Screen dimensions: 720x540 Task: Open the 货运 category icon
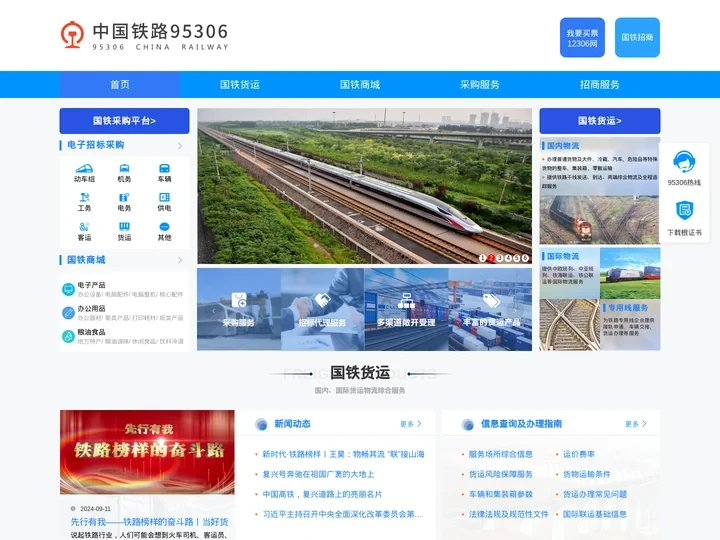click(124, 227)
